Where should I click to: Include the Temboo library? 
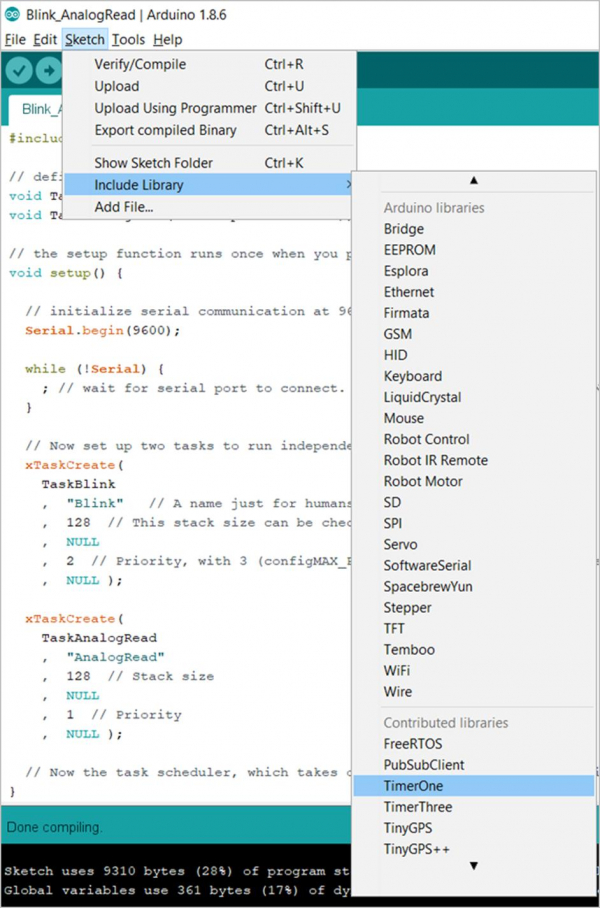coord(474,650)
